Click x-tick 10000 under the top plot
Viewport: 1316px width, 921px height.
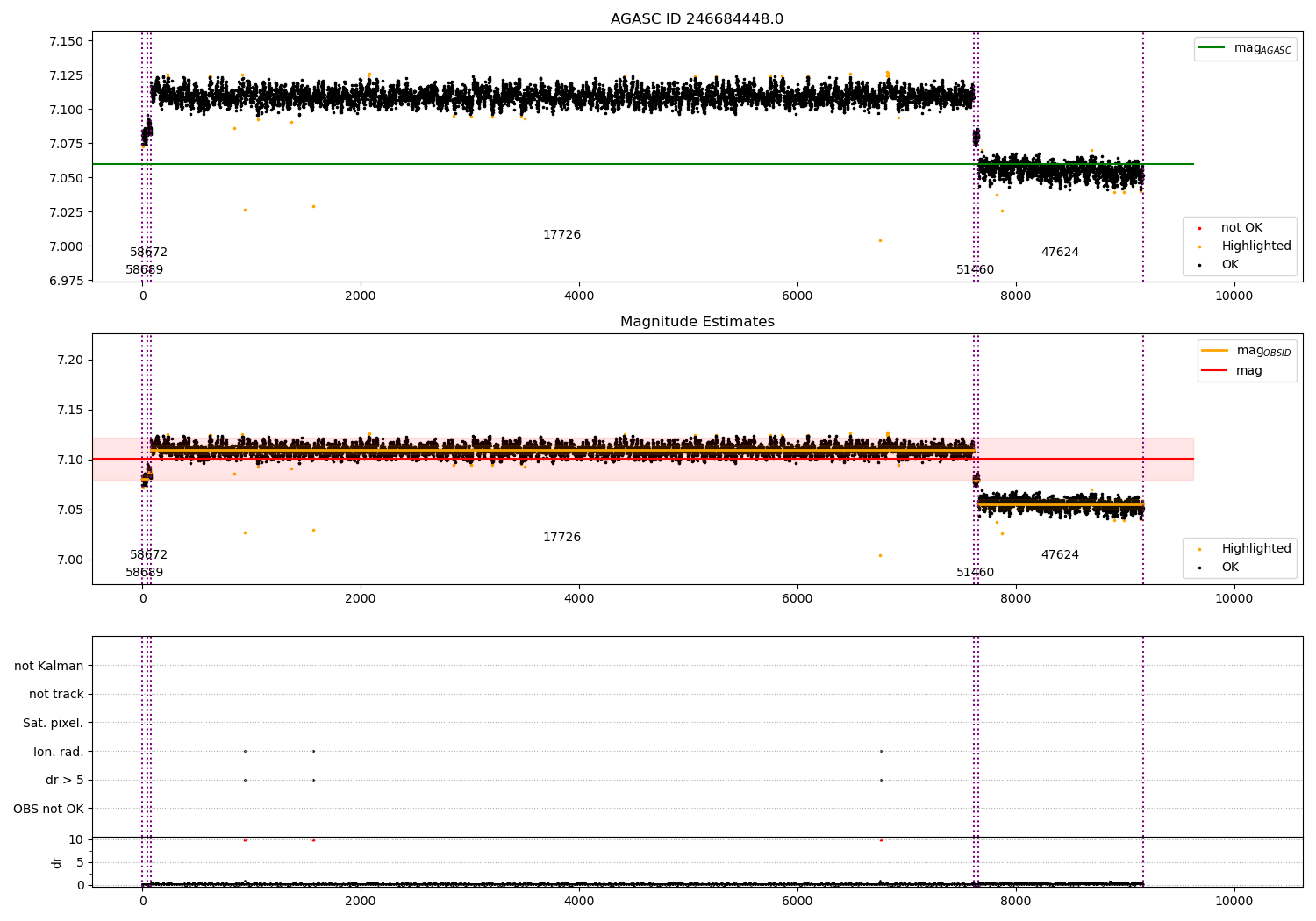1234,296
